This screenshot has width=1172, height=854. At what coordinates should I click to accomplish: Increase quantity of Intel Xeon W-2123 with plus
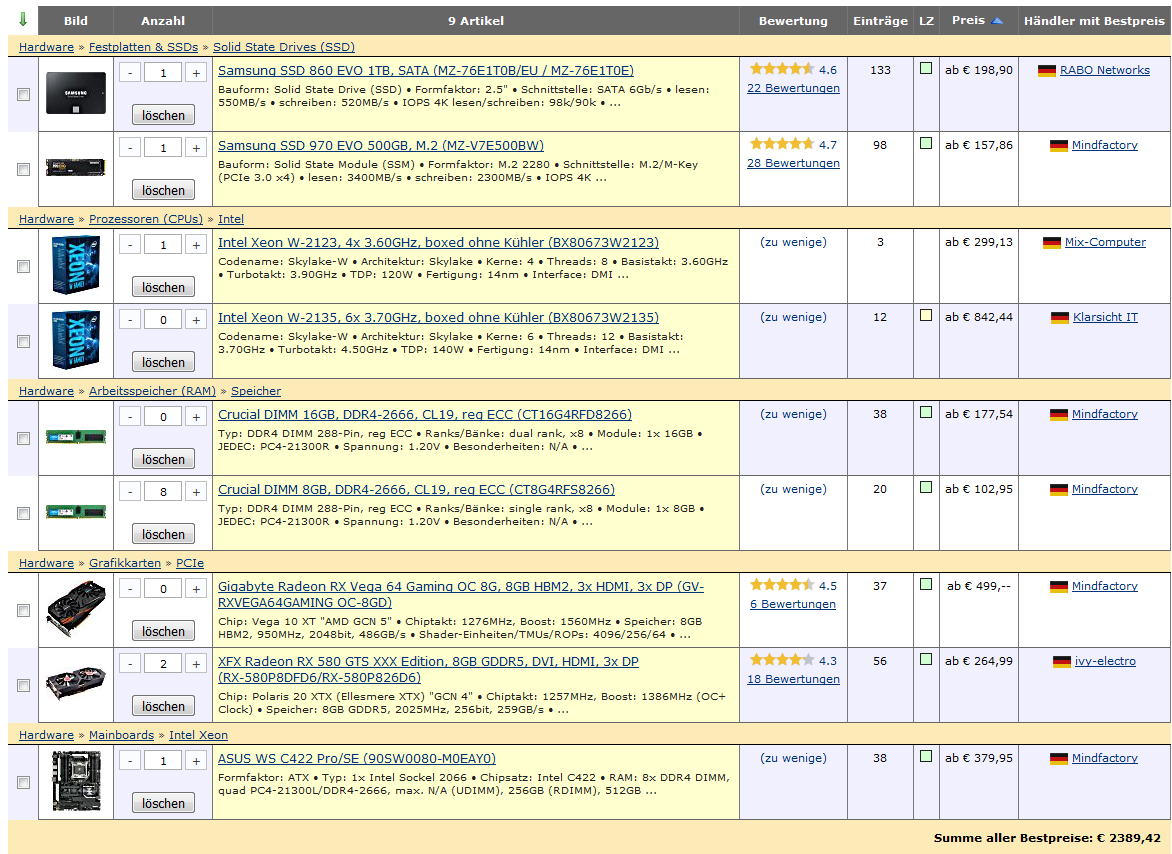point(196,245)
